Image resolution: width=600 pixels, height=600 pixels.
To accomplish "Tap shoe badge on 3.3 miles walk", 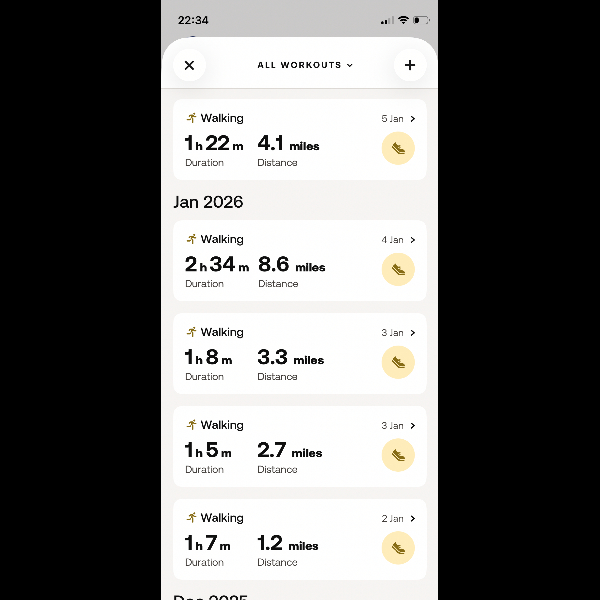I will coord(398,362).
